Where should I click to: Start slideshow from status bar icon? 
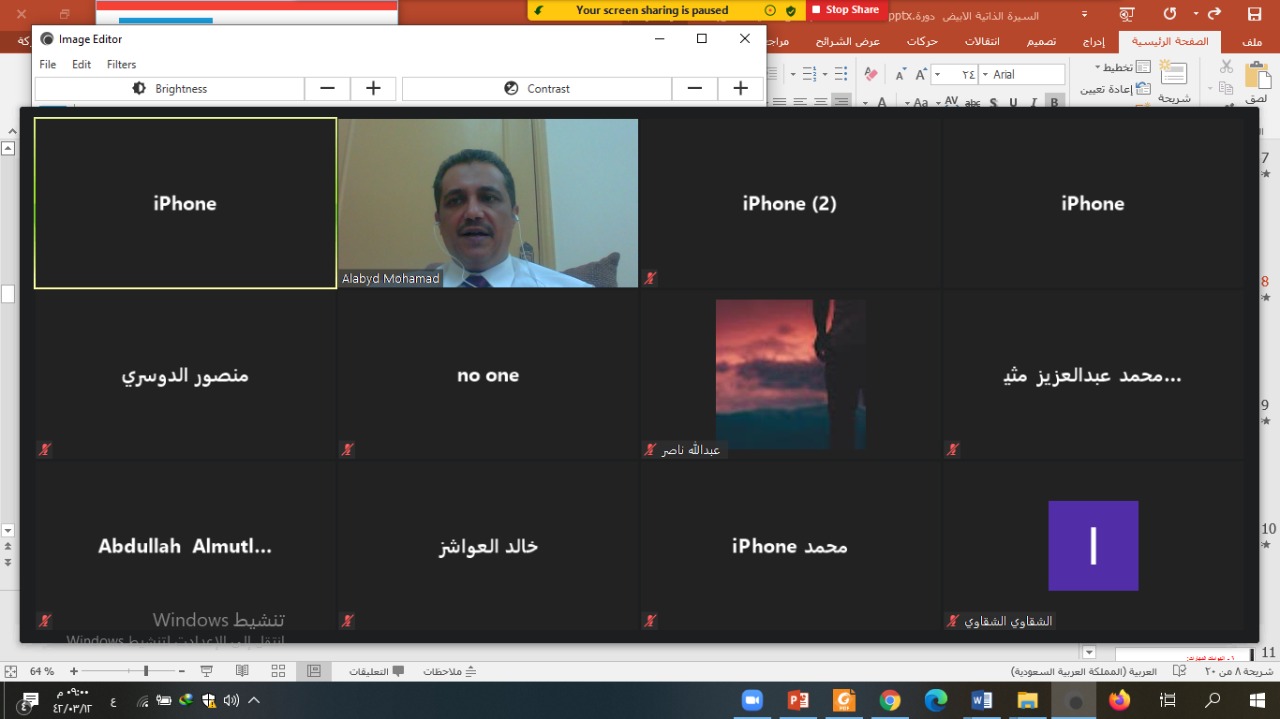coord(207,671)
